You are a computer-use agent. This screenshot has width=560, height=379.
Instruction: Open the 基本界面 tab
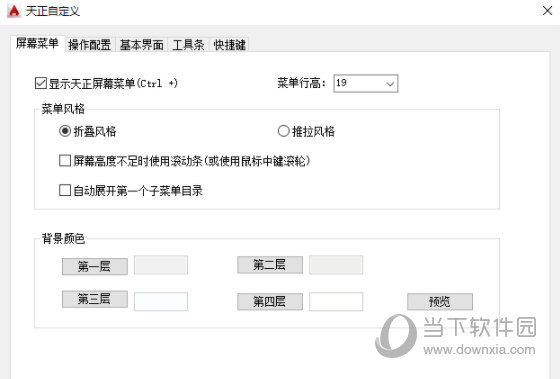tap(141, 45)
